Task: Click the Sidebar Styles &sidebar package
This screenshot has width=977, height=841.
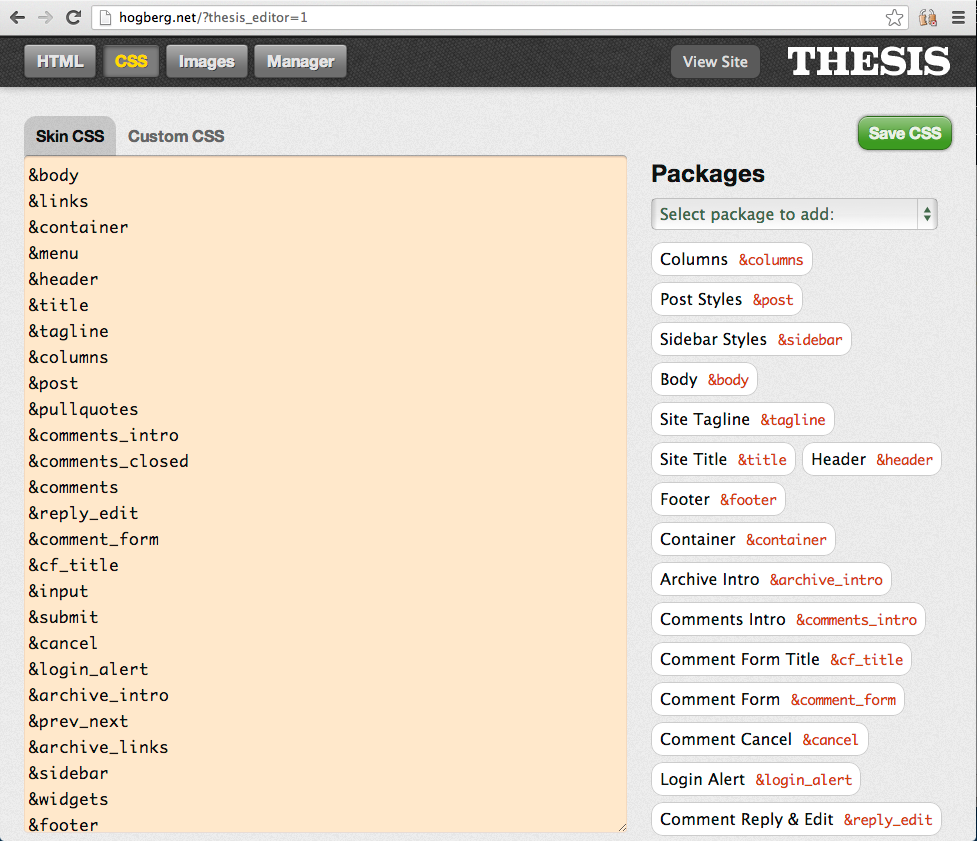Action: (x=751, y=340)
